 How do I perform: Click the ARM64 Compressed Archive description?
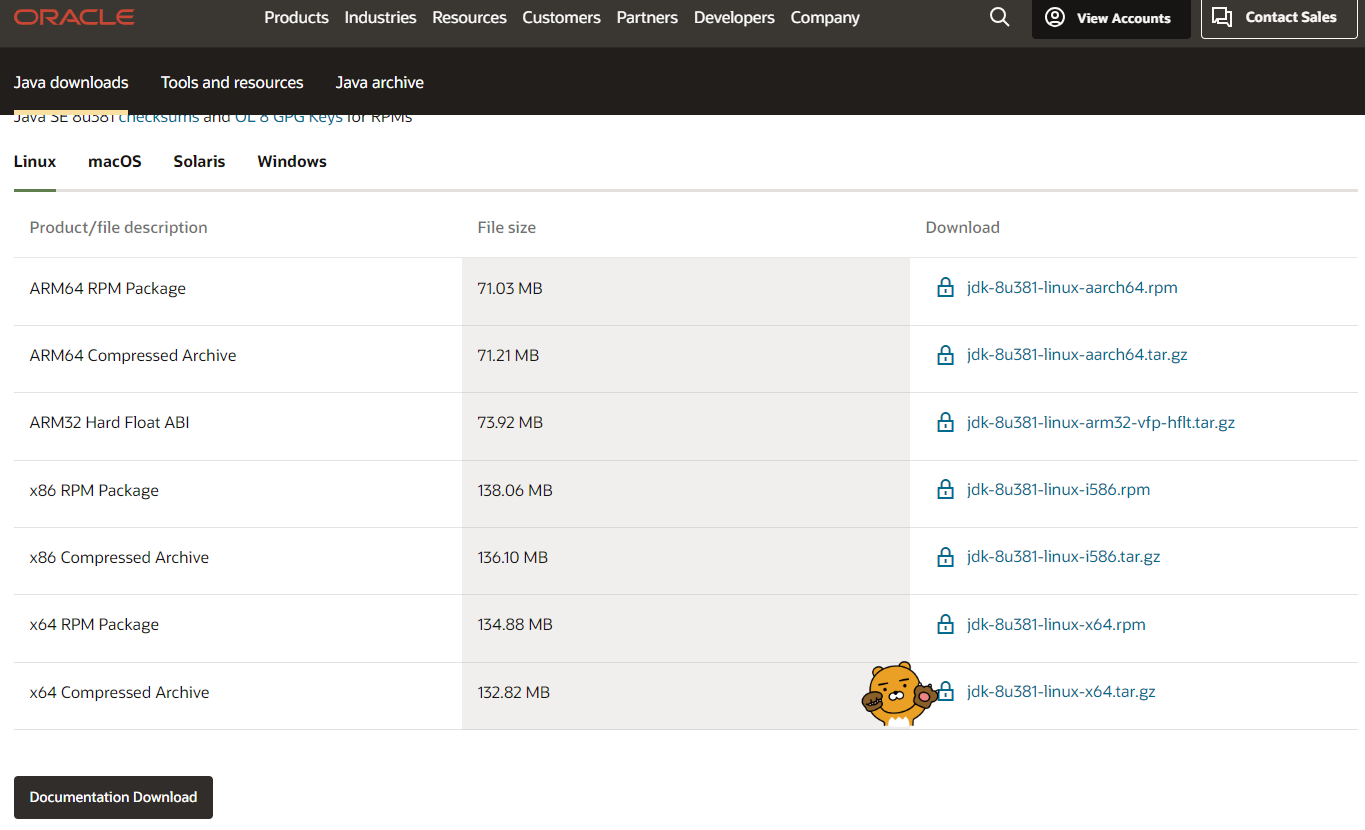(133, 355)
